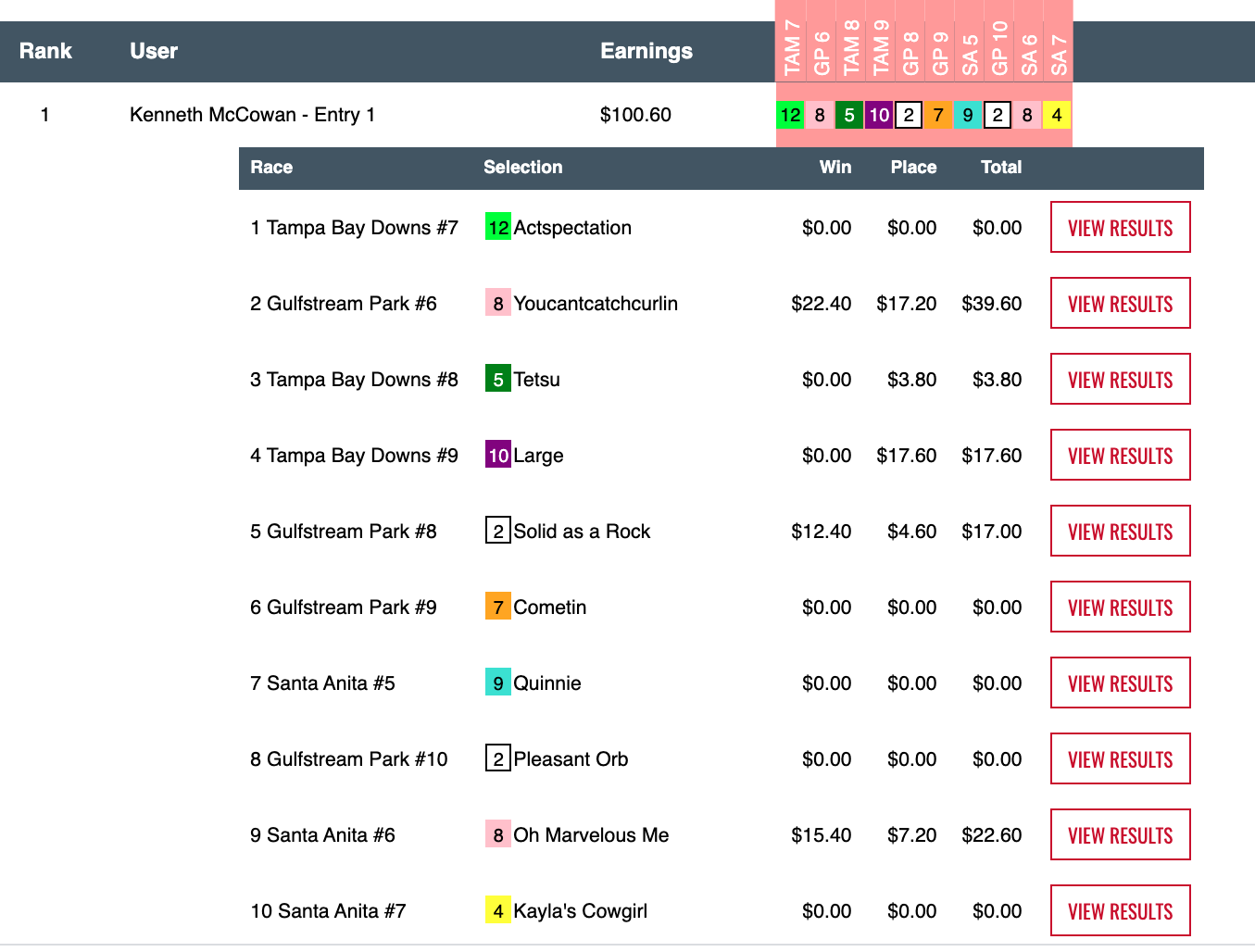Click the orange 7 badge beside Cometin
Image resolution: width=1255 pixels, height=952 pixels.
click(497, 608)
